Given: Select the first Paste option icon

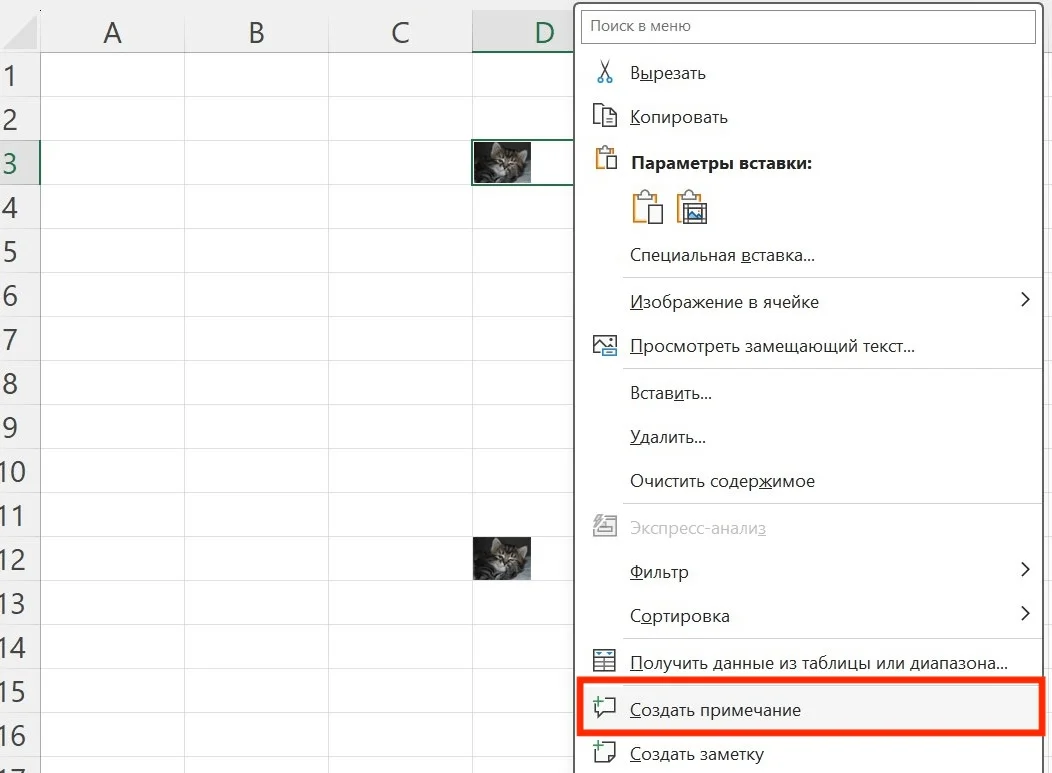Looking at the screenshot, I should tap(647, 207).
